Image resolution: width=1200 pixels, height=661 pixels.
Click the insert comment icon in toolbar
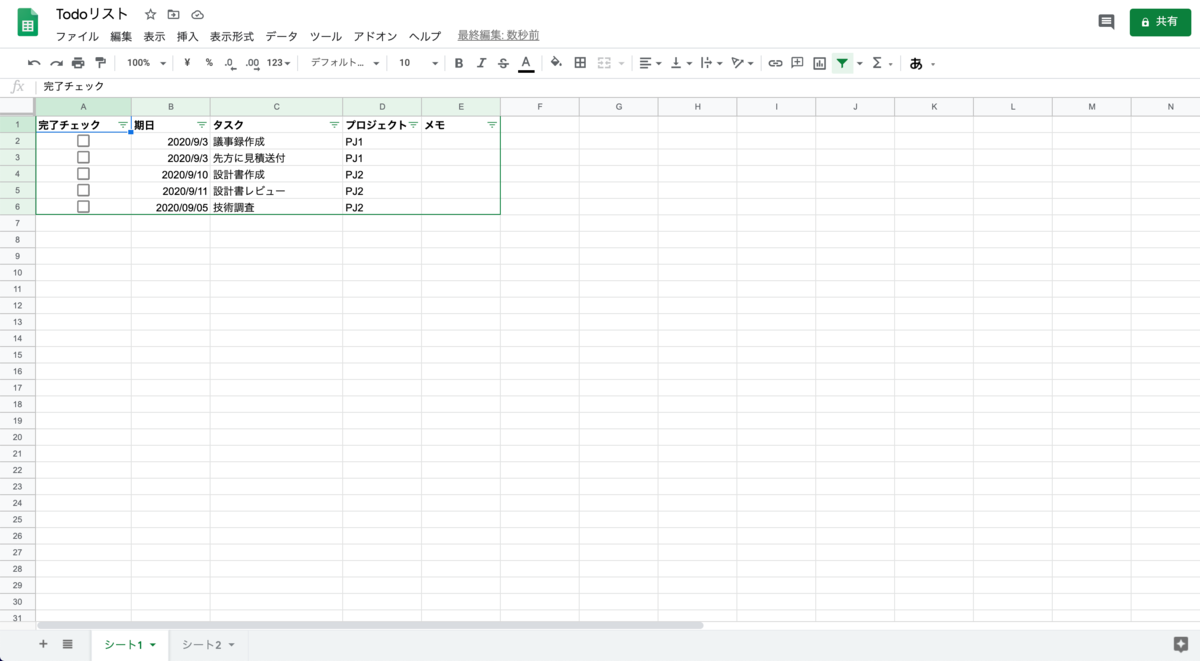point(797,63)
